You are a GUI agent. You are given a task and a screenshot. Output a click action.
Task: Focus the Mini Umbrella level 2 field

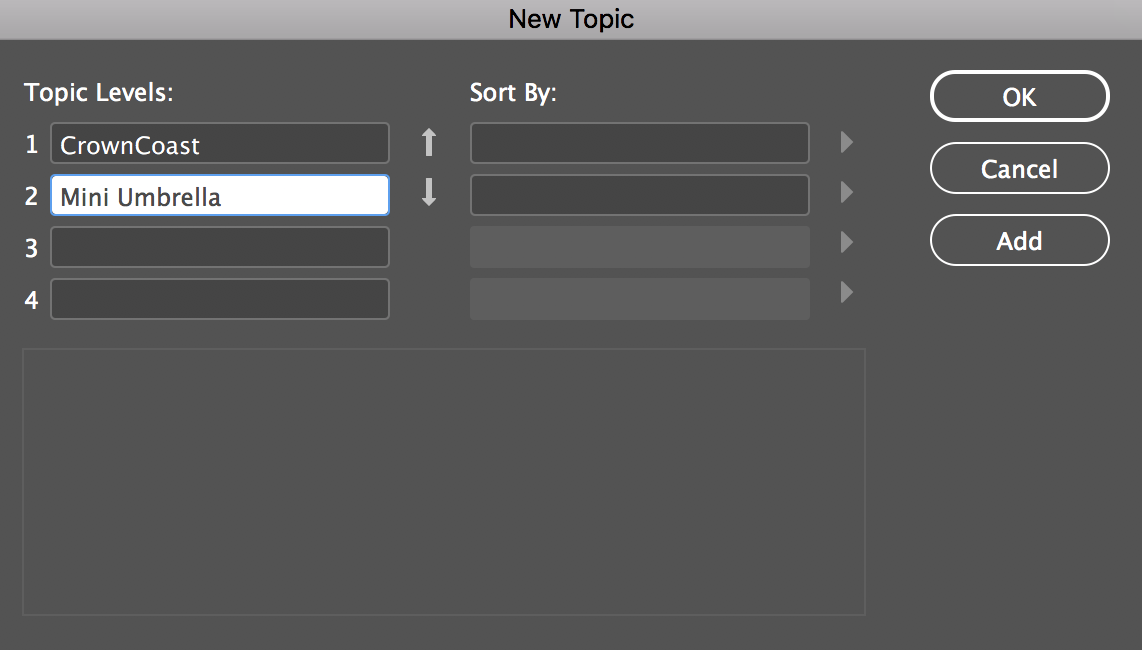[x=219, y=196]
